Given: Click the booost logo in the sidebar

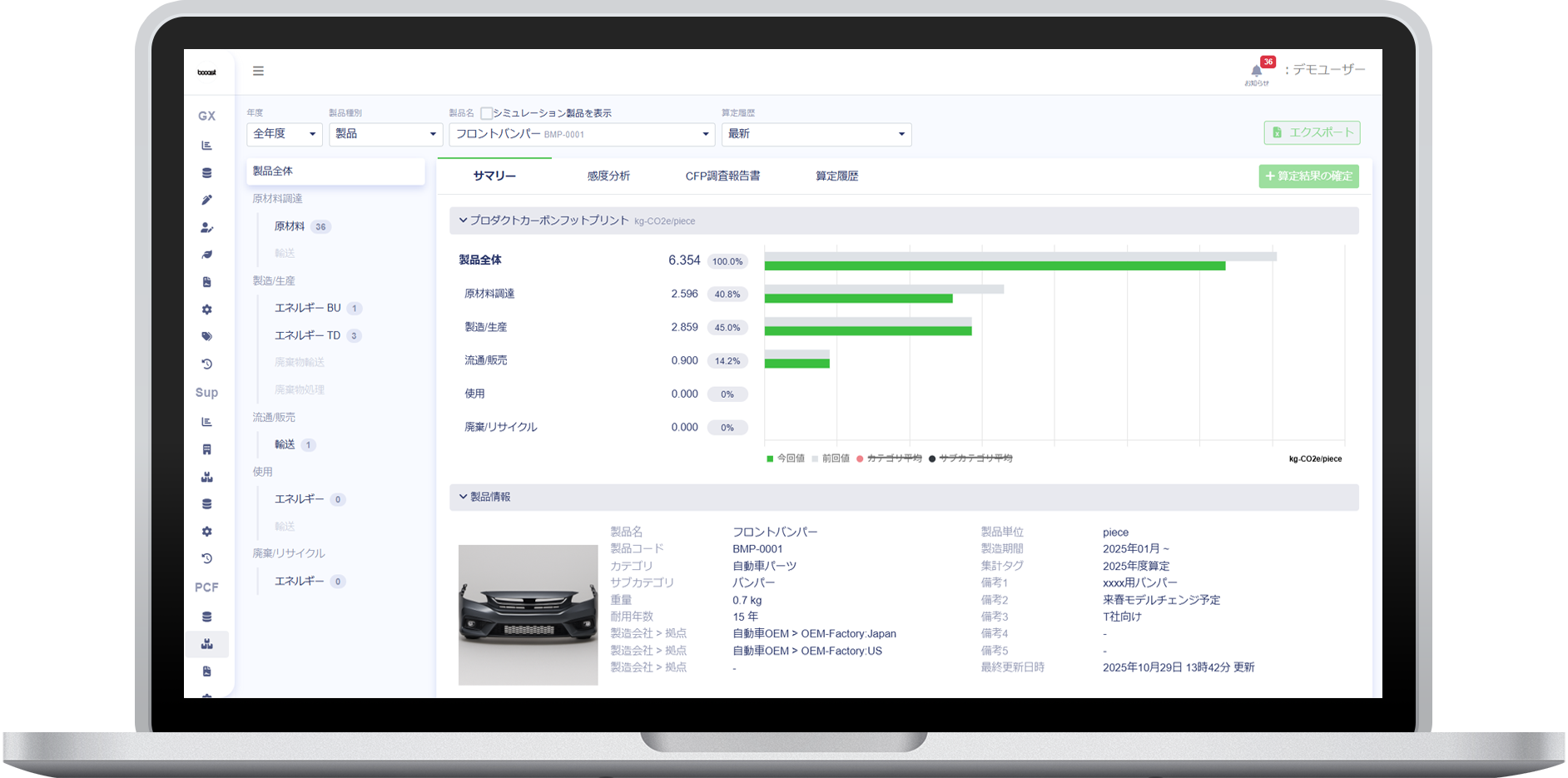Looking at the screenshot, I should click(206, 72).
